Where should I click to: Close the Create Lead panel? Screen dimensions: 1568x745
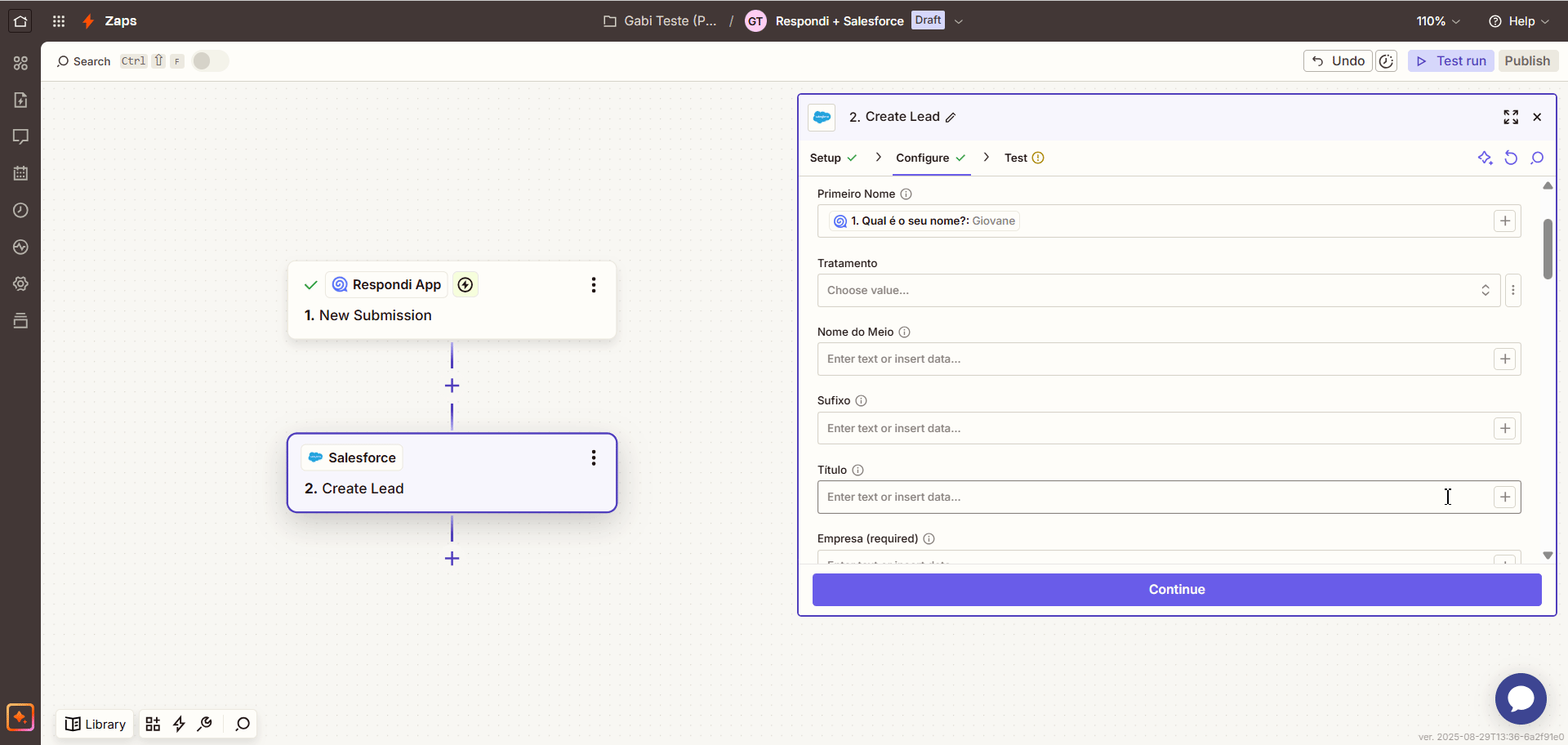point(1537,117)
